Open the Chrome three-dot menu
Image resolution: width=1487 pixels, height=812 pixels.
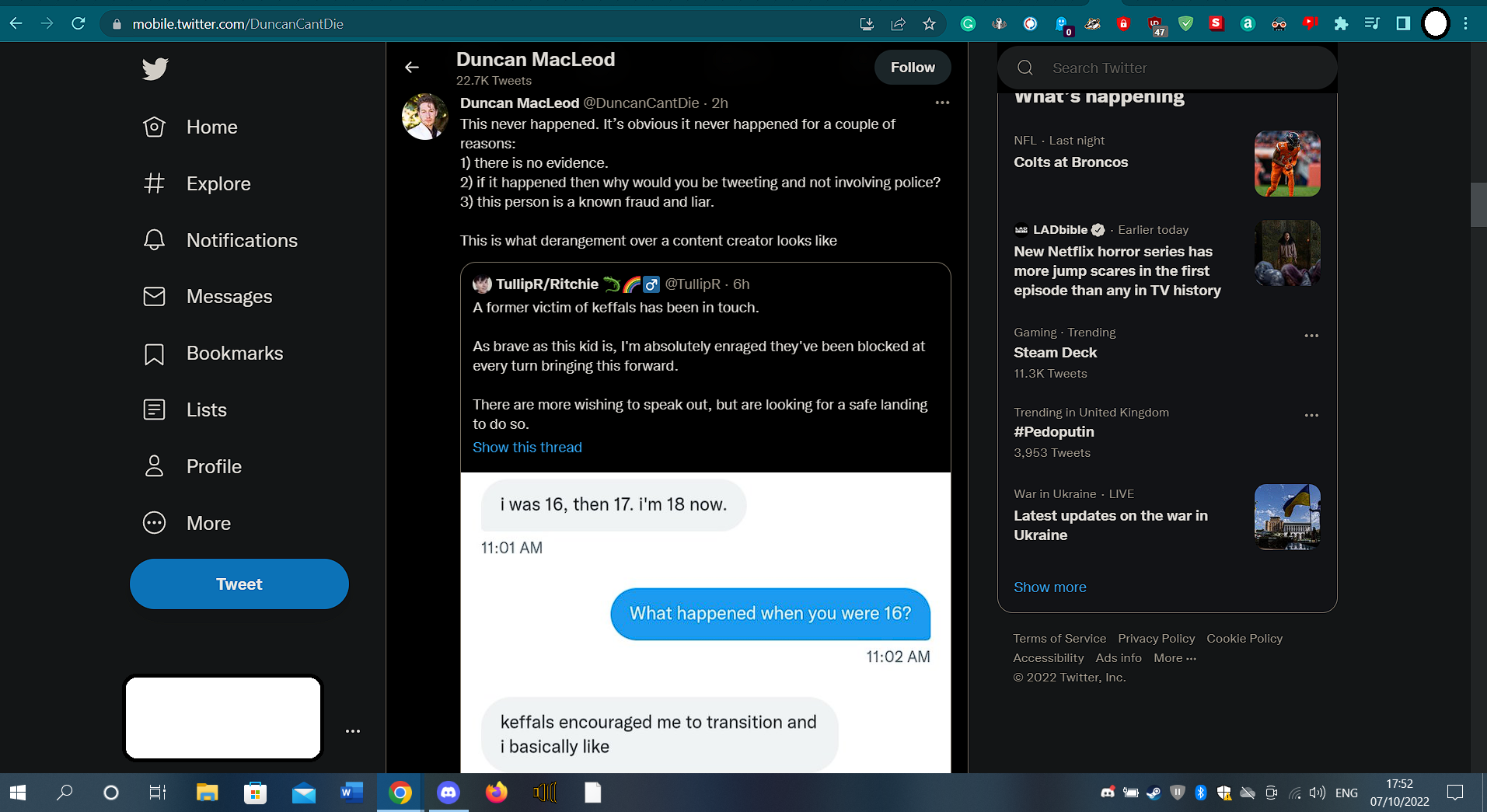pyautogui.click(x=1465, y=24)
